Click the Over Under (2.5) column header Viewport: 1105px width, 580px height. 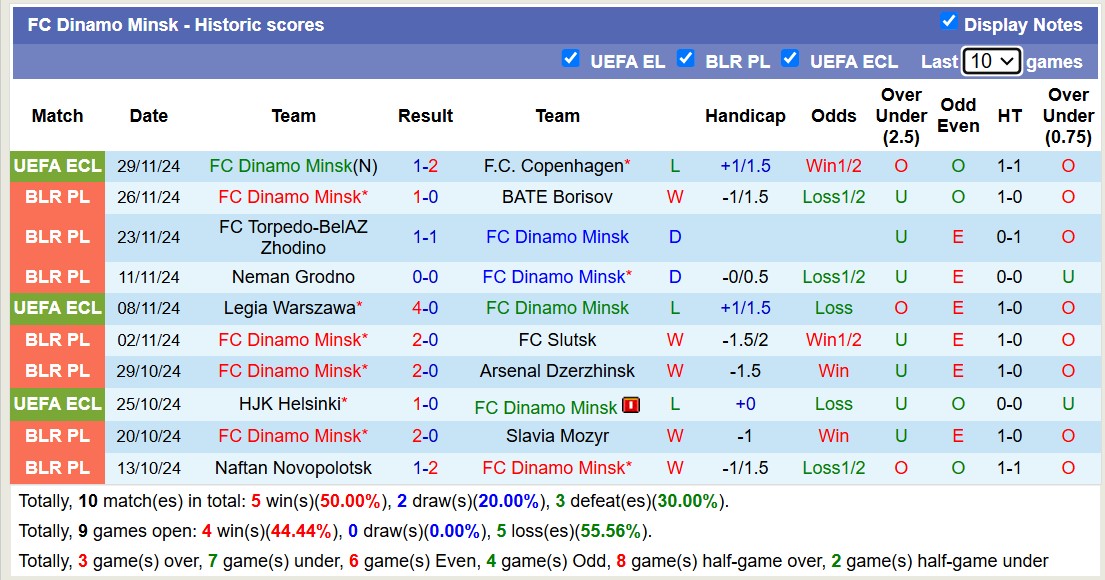tap(901, 116)
